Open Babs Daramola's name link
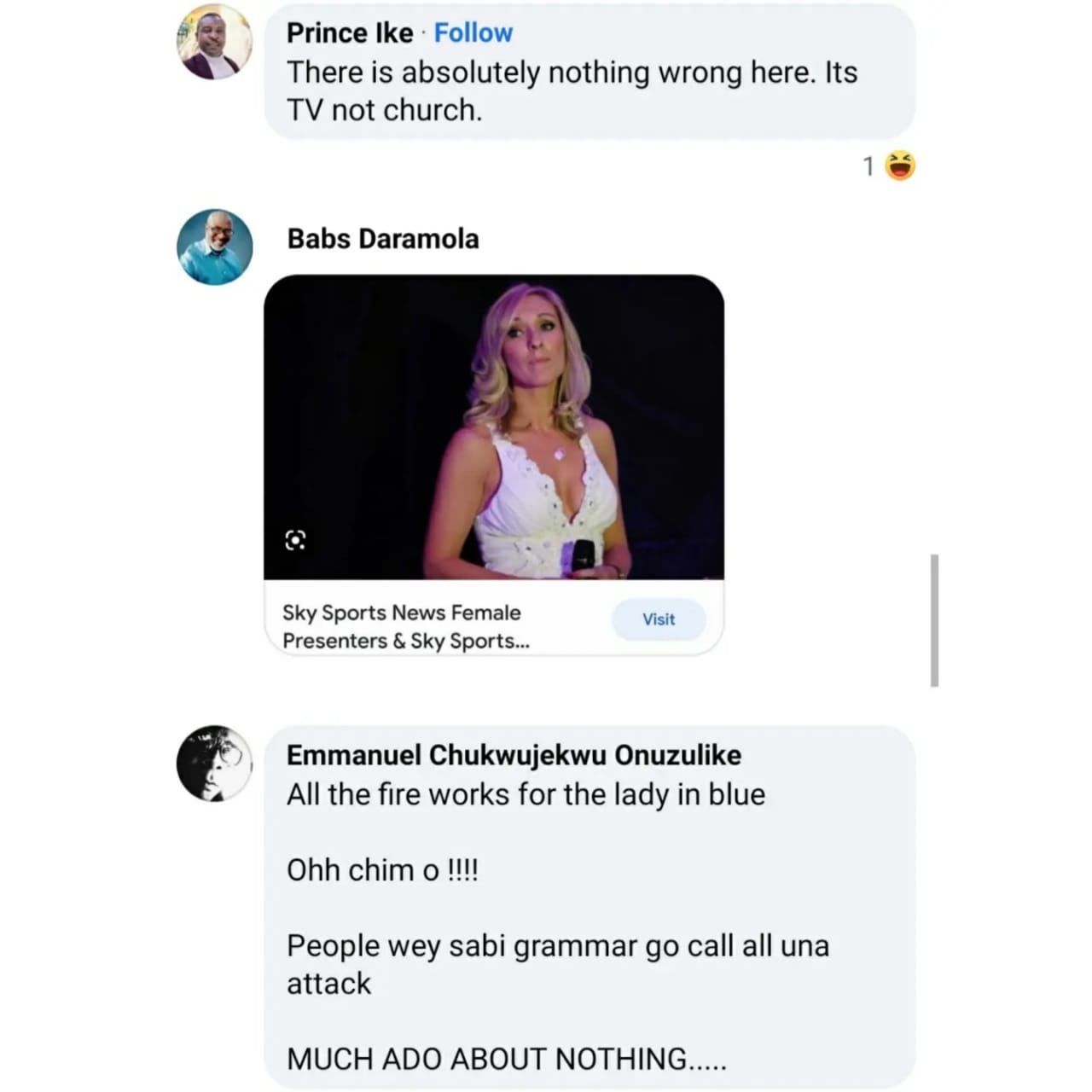This screenshot has width=1092, height=1092. click(383, 239)
